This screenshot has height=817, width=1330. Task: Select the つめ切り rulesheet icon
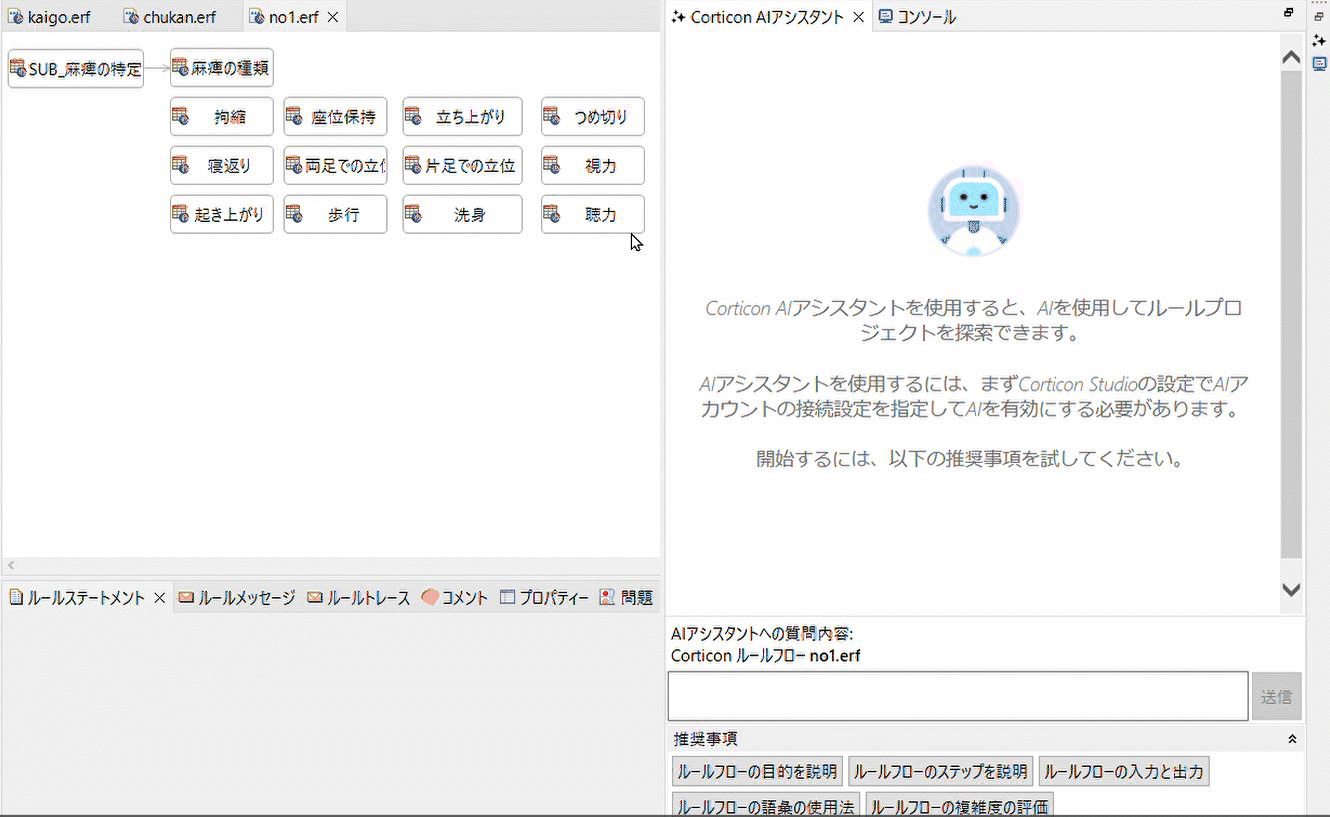coord(551,116)
